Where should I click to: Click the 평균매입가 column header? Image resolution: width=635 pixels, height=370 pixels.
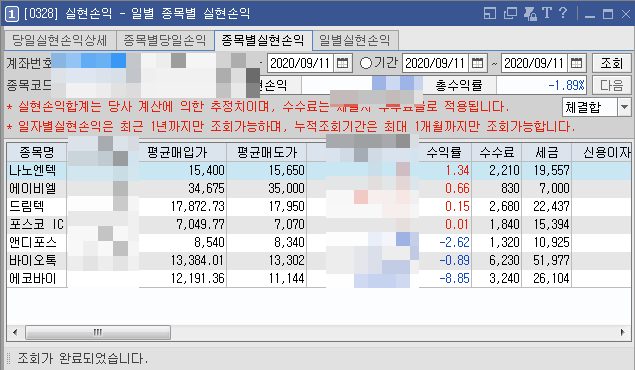[177, 152]
